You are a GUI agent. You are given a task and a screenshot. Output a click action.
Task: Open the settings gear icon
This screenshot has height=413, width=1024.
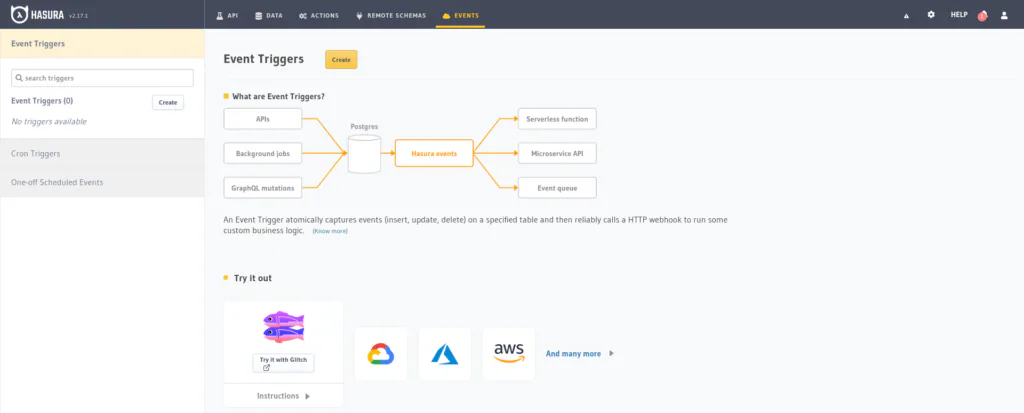(931, 14)
